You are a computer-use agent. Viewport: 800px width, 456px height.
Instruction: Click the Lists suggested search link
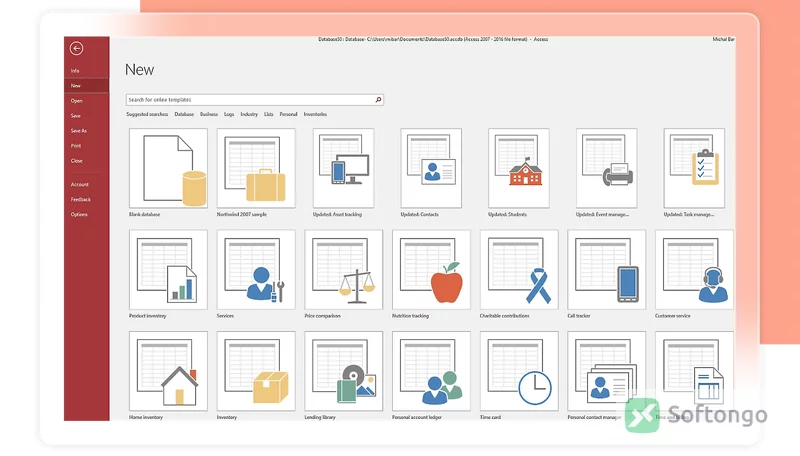(x=269, y=114)
